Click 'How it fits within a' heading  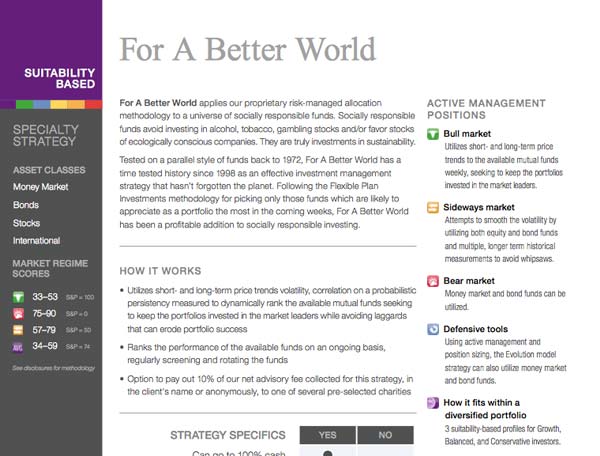point(481,402)
